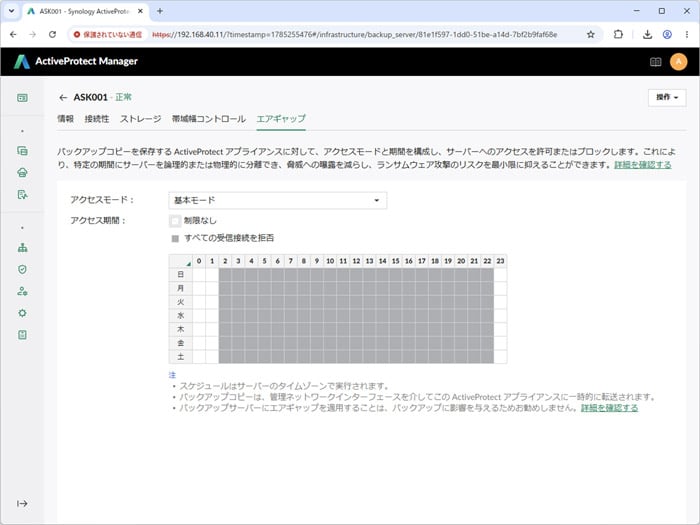
Task: Open the browser extensions icon
Action: [x=618, y=34]
